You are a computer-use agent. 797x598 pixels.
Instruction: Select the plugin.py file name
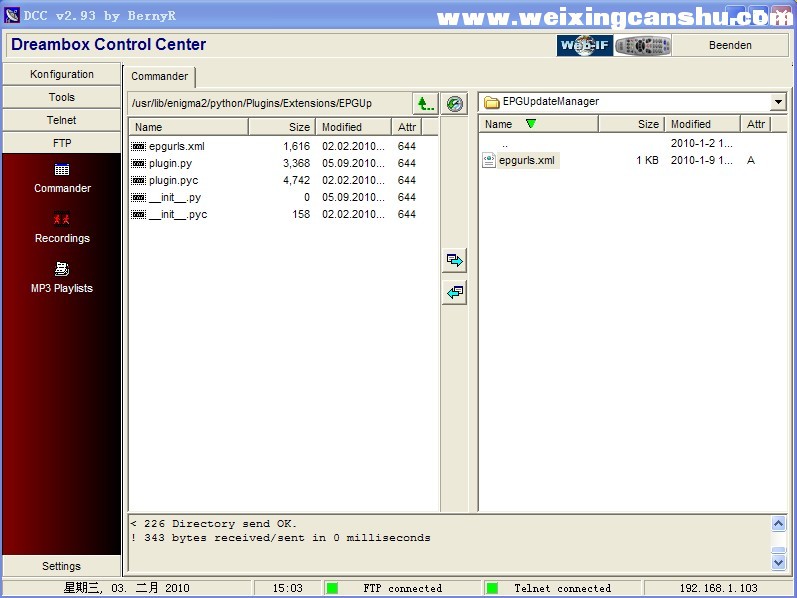point(171,163)
